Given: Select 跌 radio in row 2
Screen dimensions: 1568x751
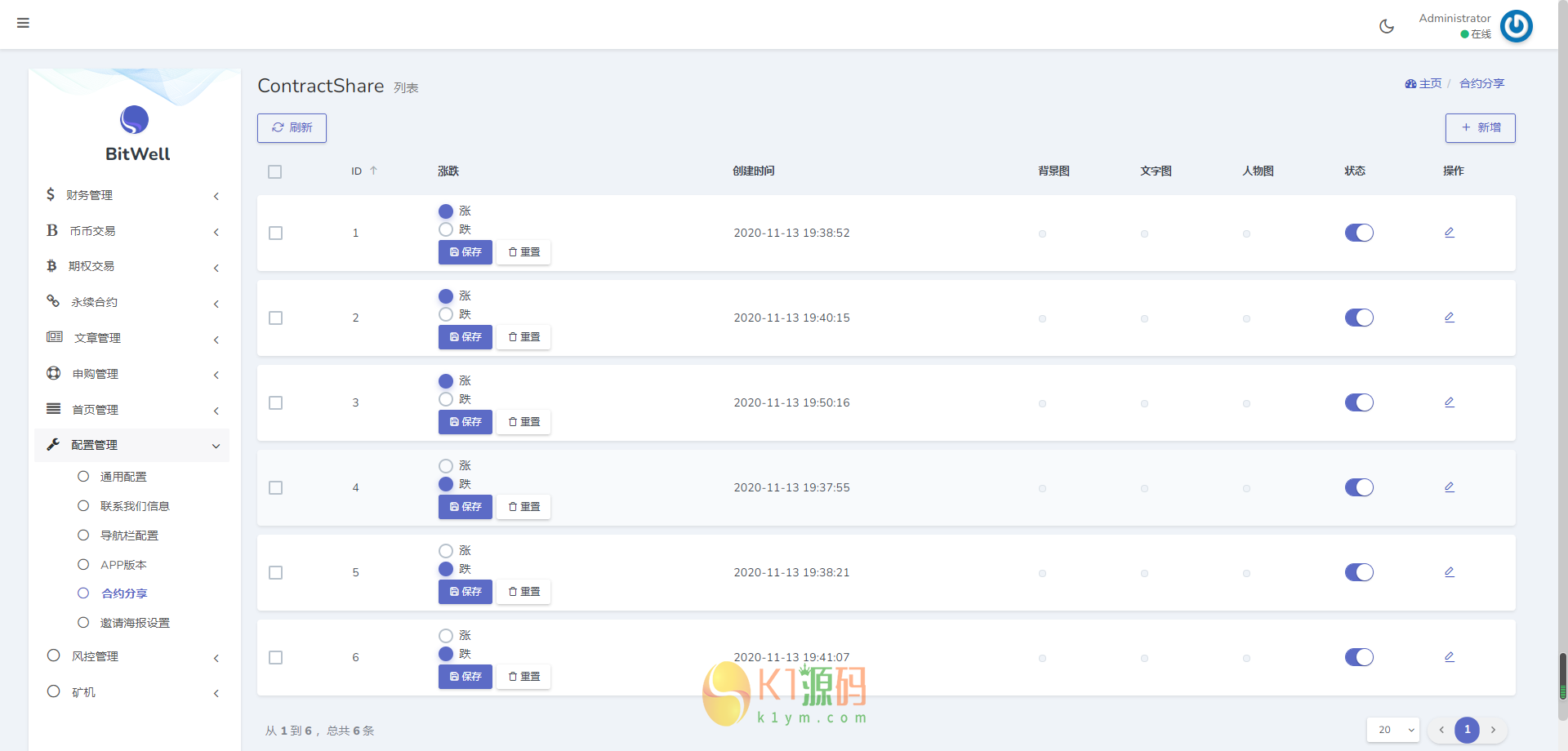Looking at the screenshot, I should [x=446, y=314].
